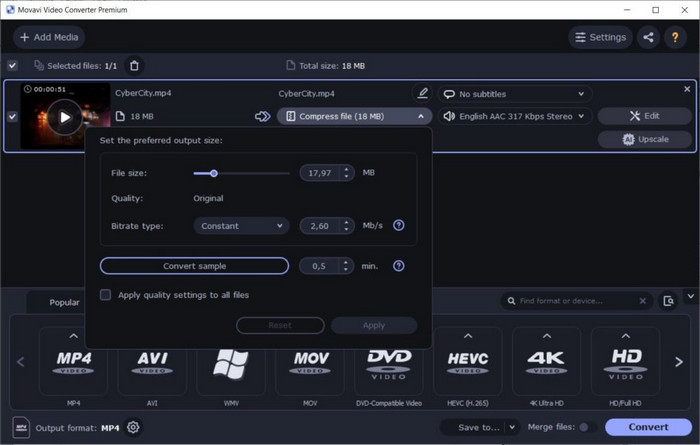Click the Edit button

click(x=645, y=116)
